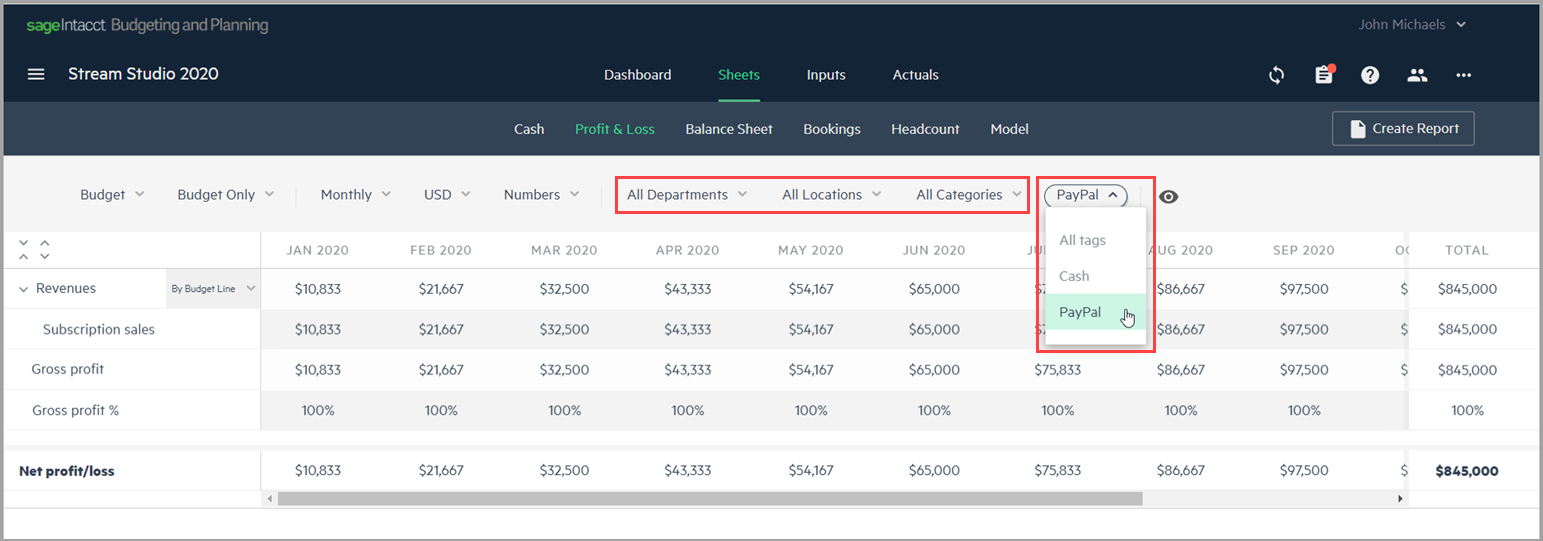Image resolution: width=1543 pixels, height=541 pixels.
Task: Open the Numbers format dropdown
Action: (541, 195)
